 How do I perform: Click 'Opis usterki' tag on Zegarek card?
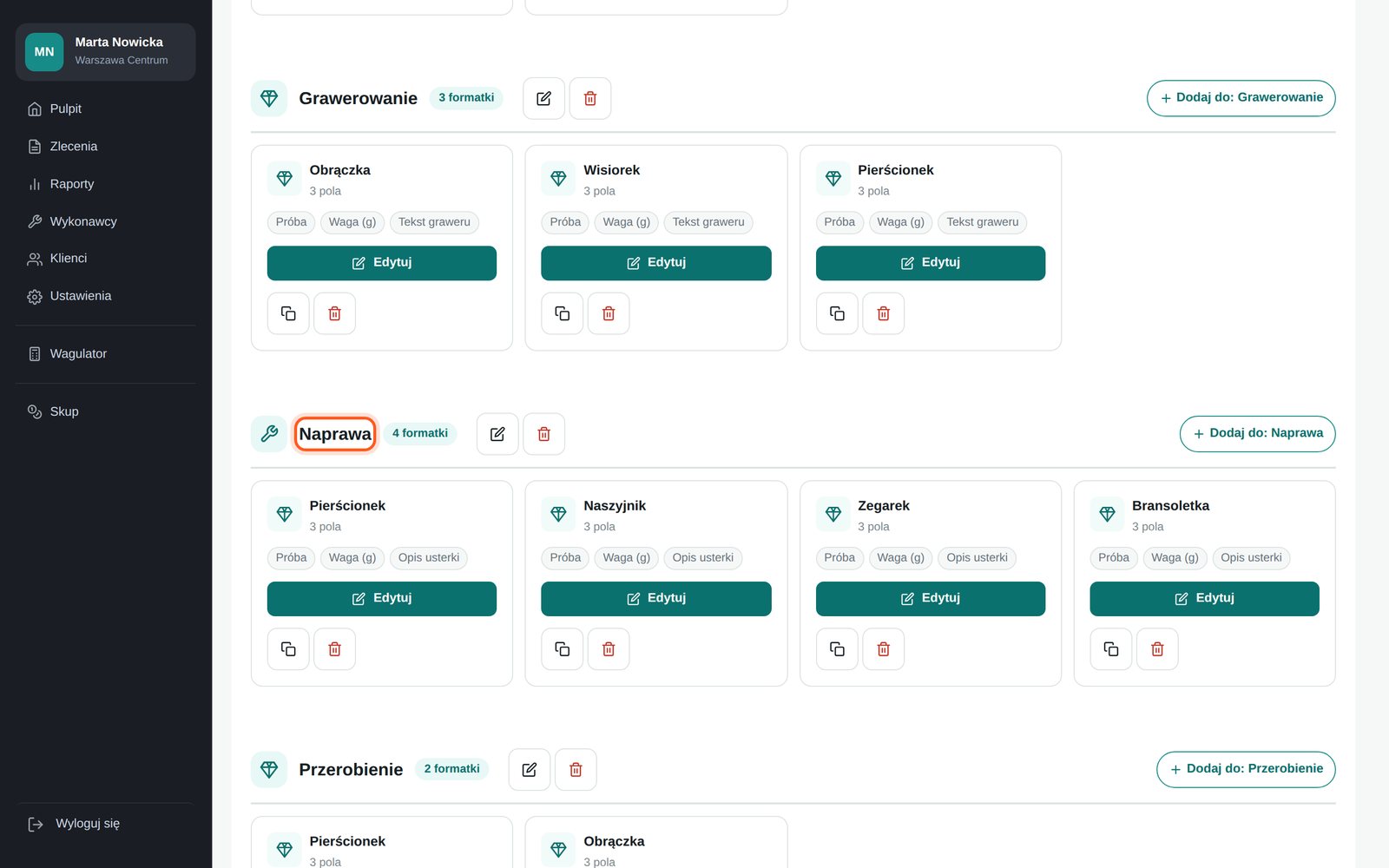click(x=978, y=558)
